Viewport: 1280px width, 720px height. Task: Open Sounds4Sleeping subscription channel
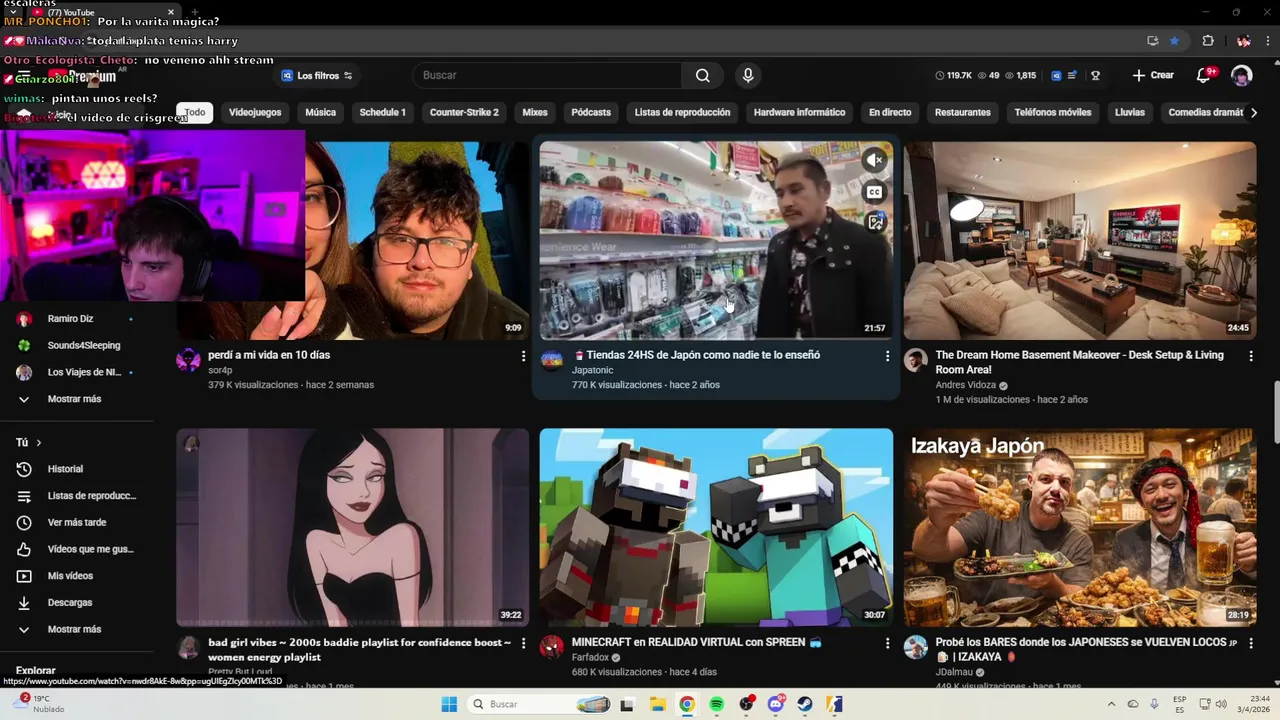coord(77,346)
